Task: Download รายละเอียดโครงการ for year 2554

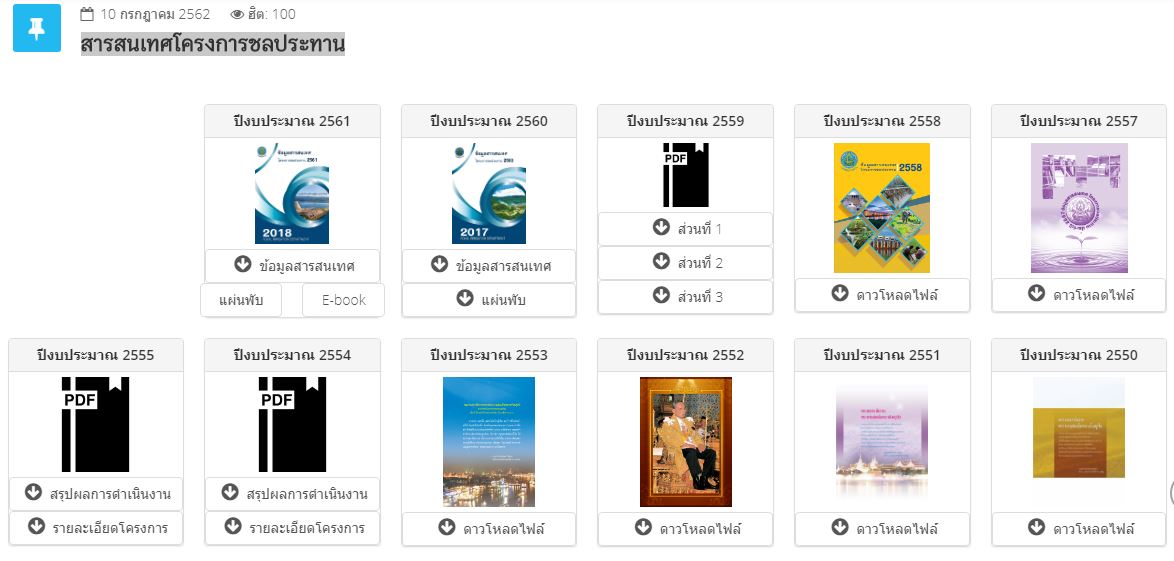Action: click(x=293, y=528)
